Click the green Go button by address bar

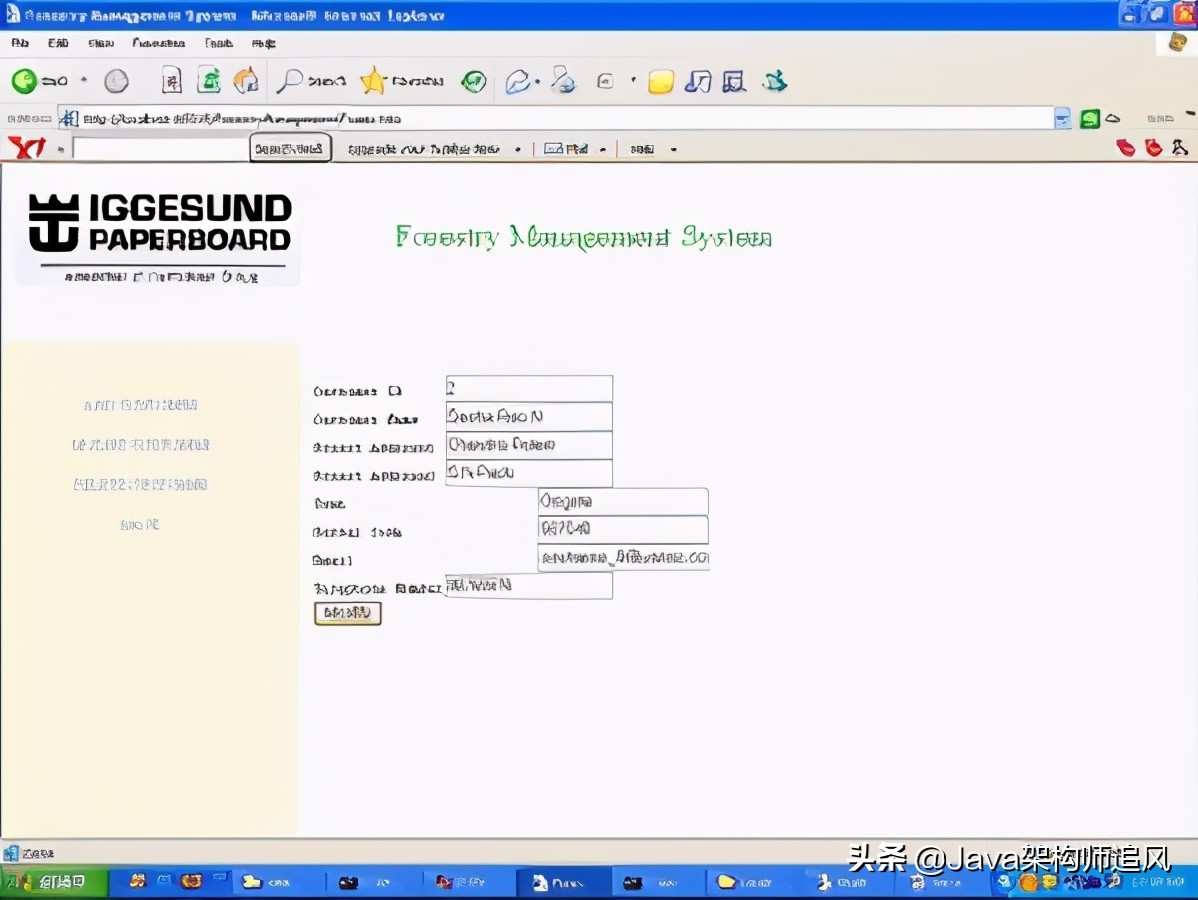[x=1090, y=118]
